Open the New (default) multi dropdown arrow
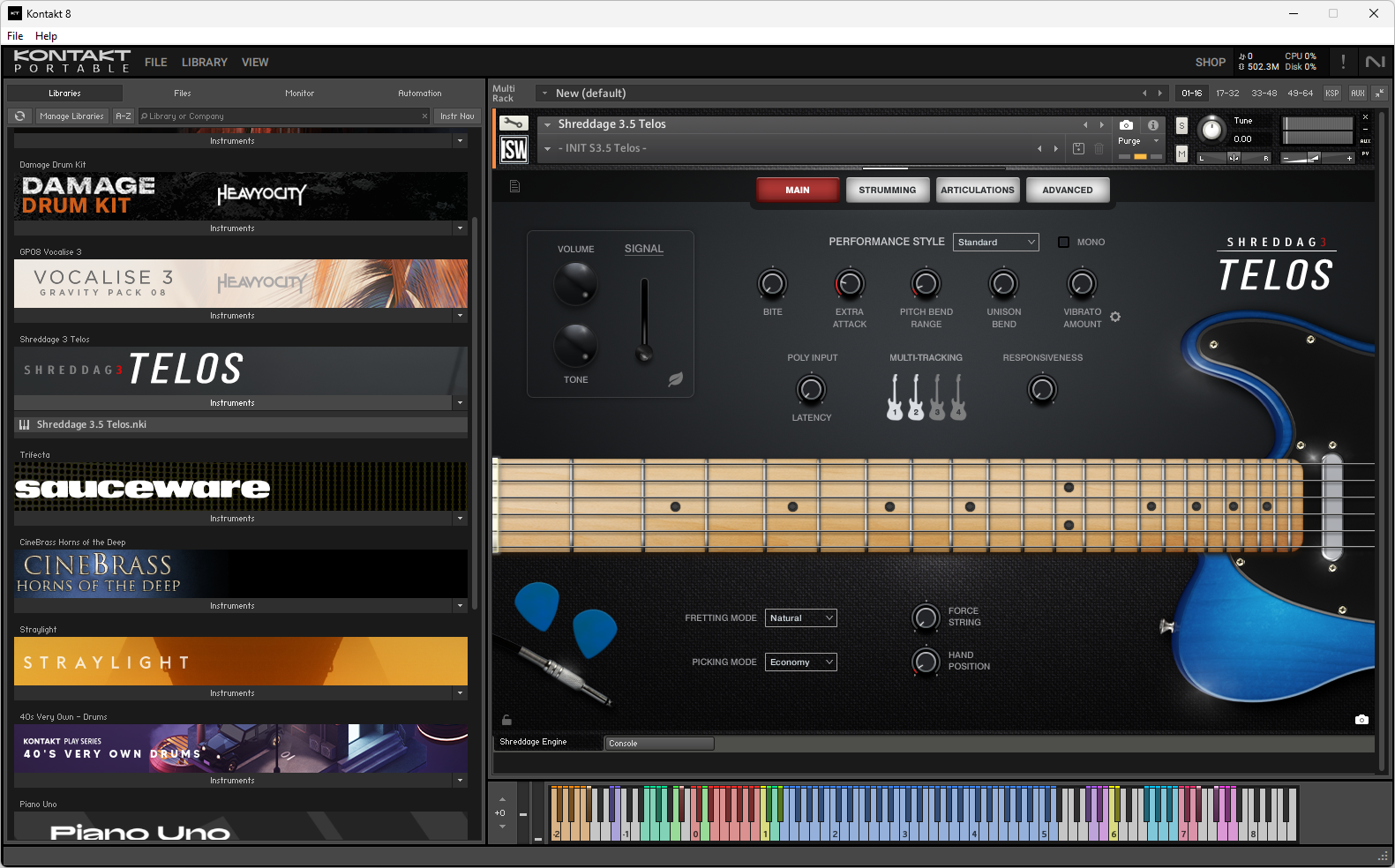 [x=544, y=93]
